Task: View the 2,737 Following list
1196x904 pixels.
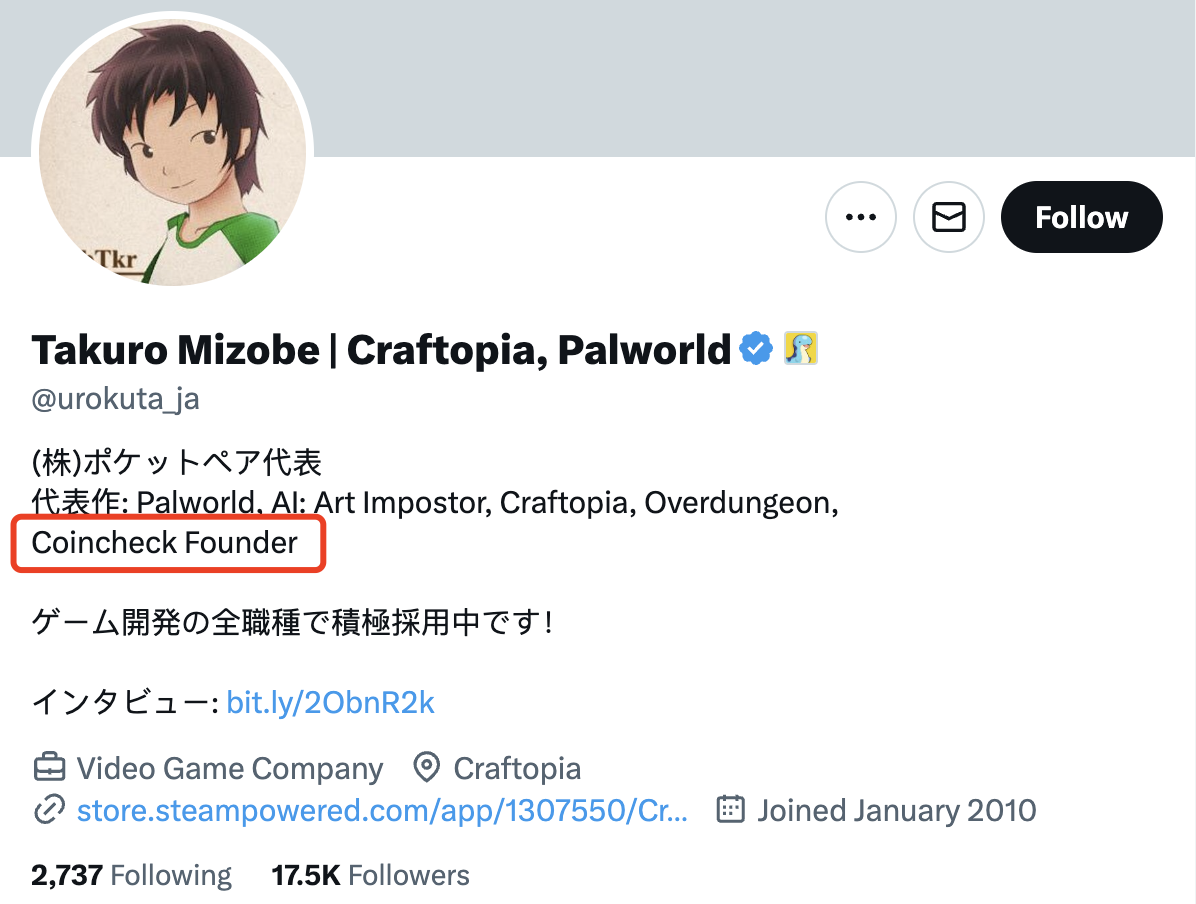Action: pos(131,876)
